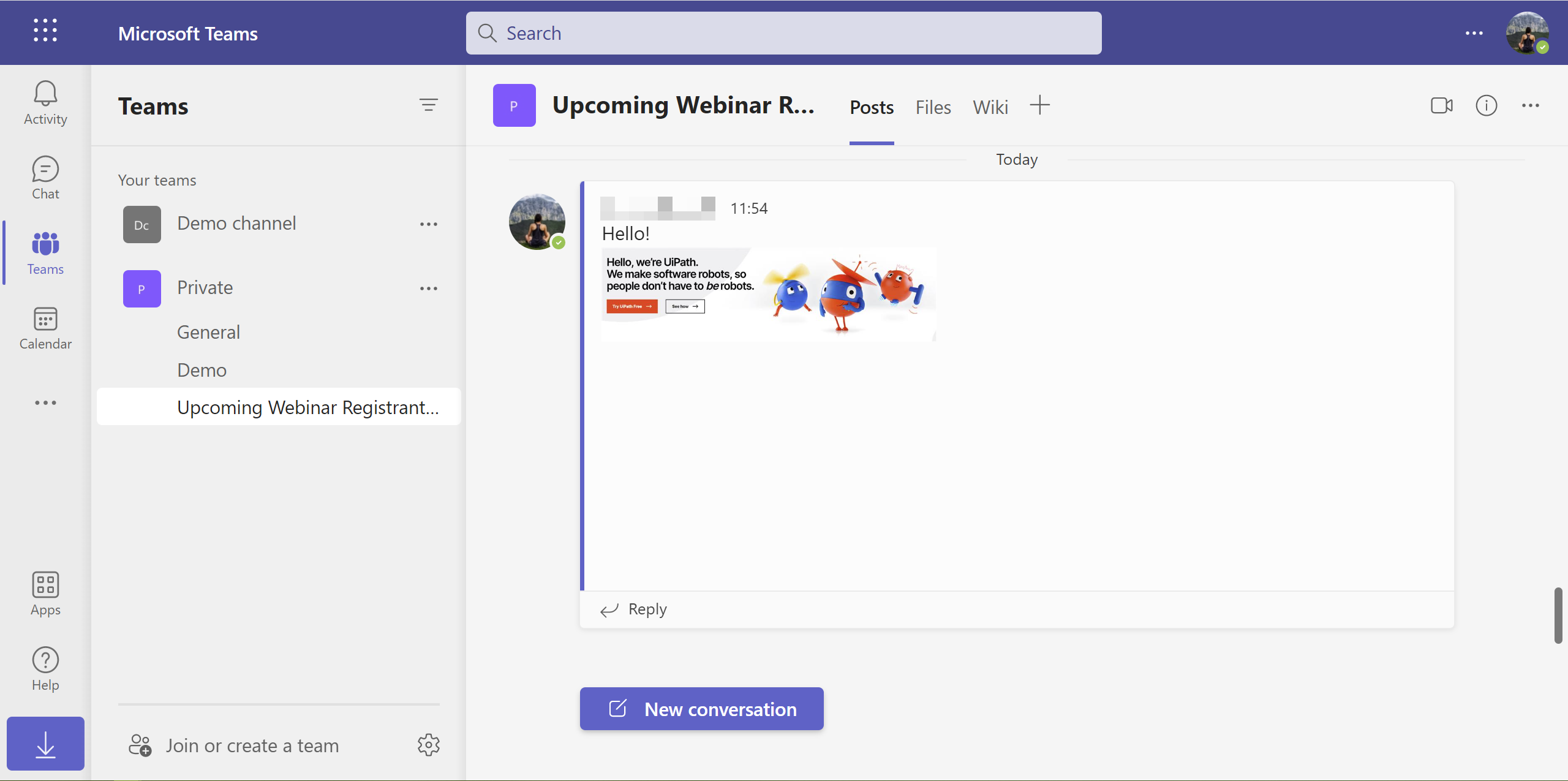Switch to the Posts tab

coord(872,107)
